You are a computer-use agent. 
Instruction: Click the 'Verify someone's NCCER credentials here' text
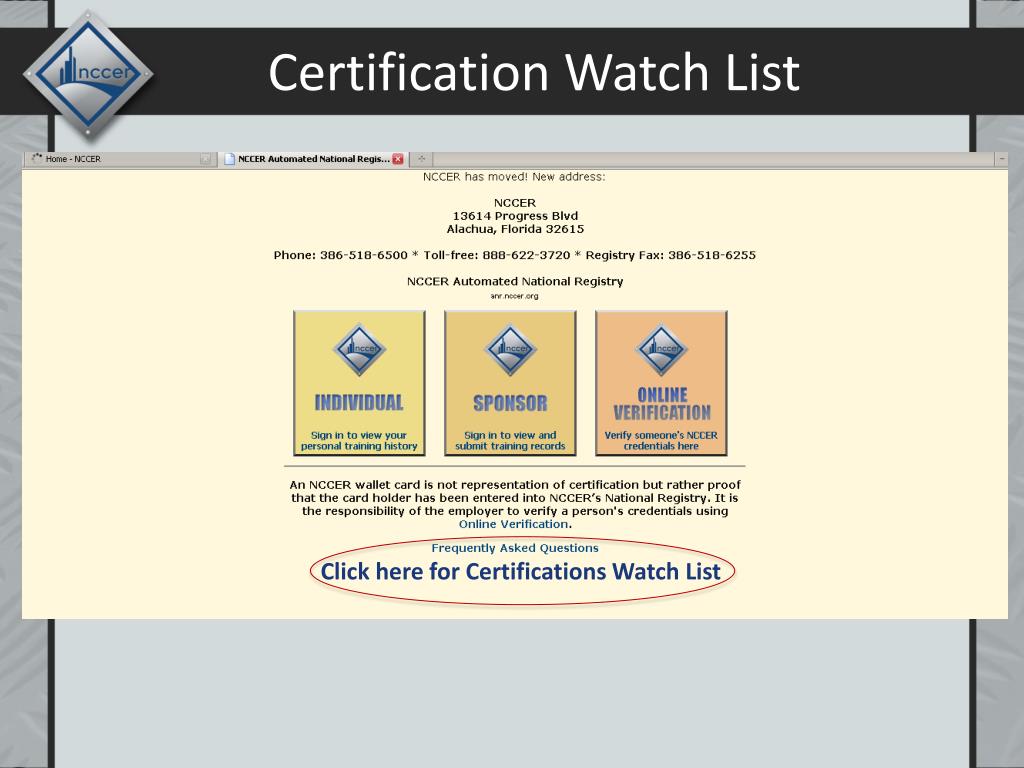click(661, 440)
